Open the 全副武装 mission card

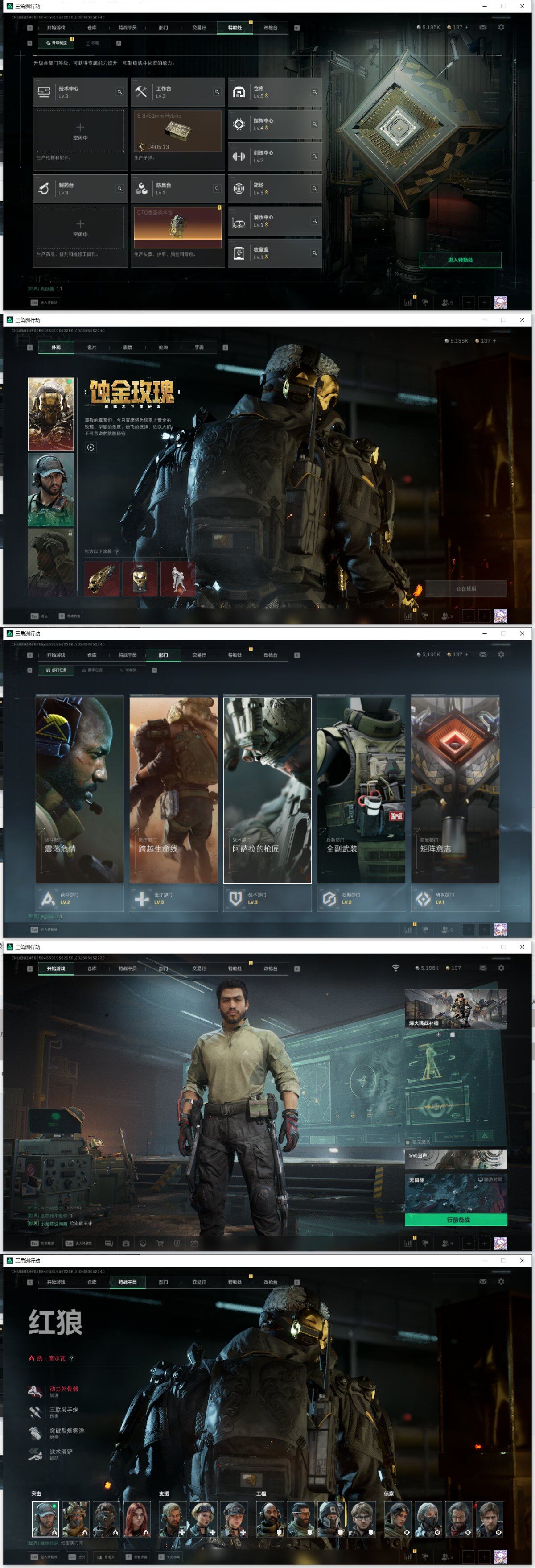361,790
